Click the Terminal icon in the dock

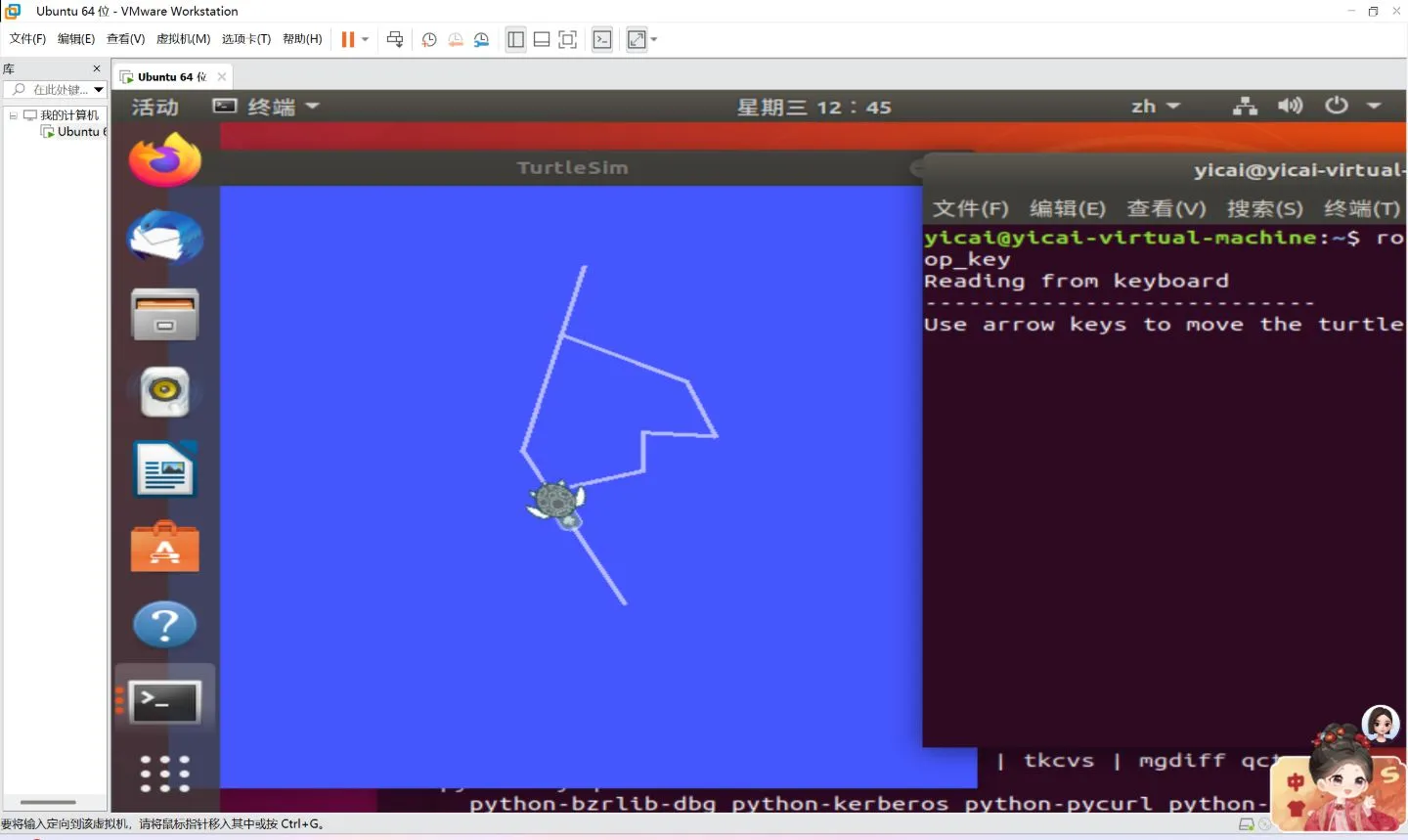pos(164,702)
